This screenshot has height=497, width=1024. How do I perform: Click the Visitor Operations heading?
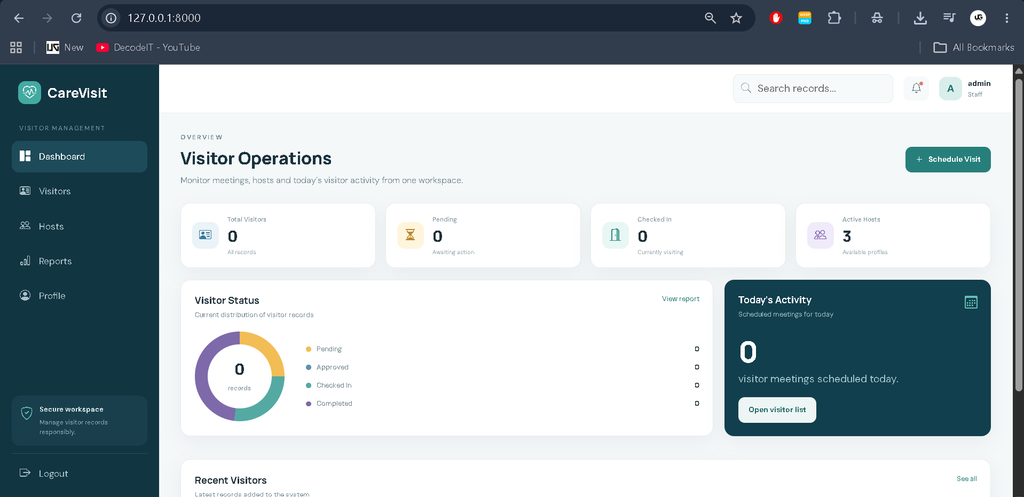[256, 159]
